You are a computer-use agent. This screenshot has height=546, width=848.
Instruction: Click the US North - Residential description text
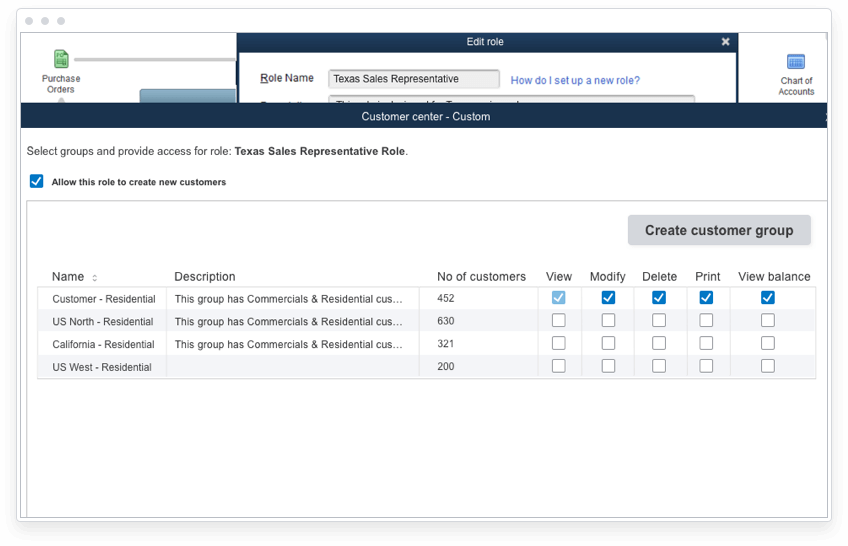point(288,322)
